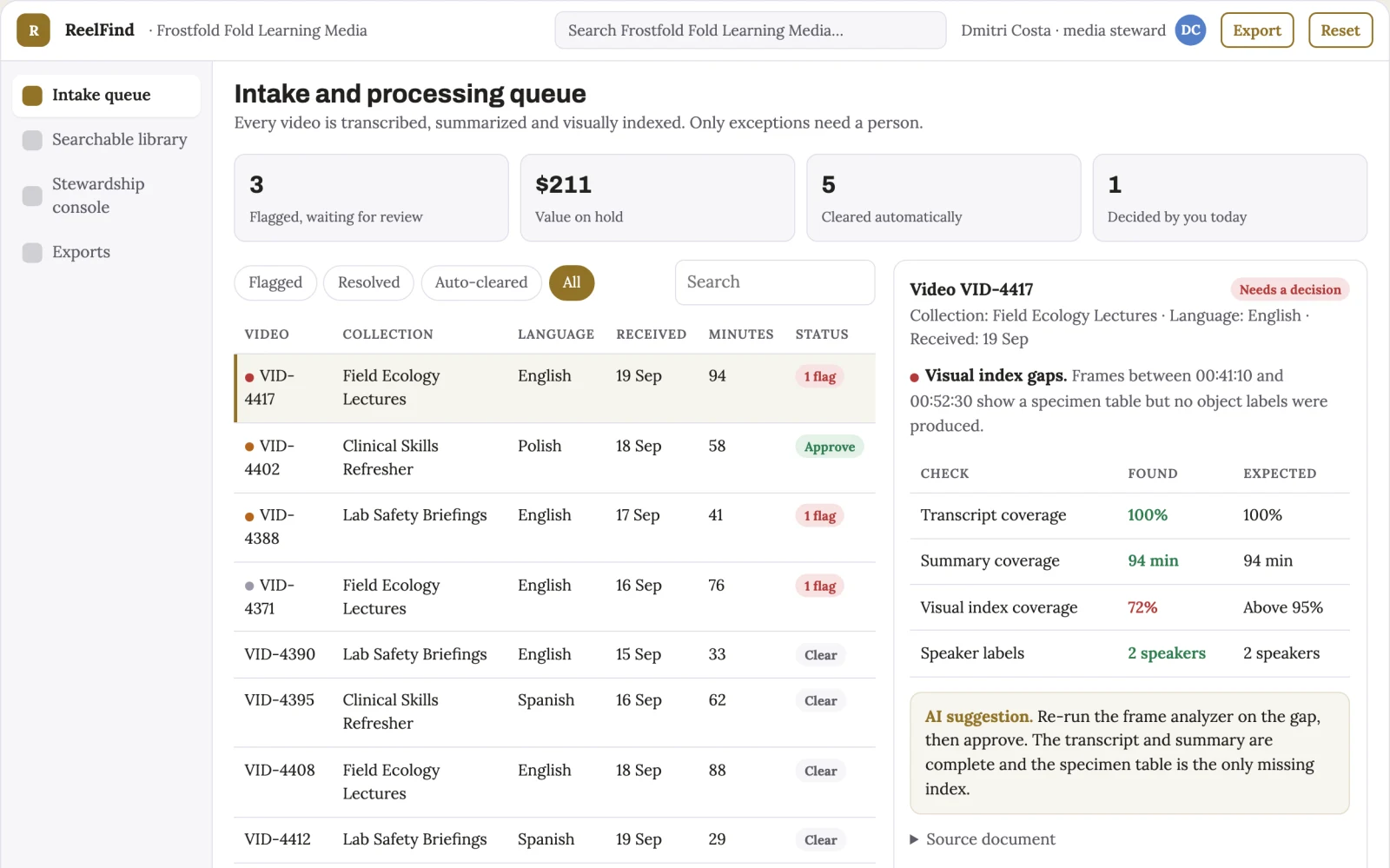This screenshot has height=868, width=1390.
Task: Click the Language column header
Action: tap(556, 335)
